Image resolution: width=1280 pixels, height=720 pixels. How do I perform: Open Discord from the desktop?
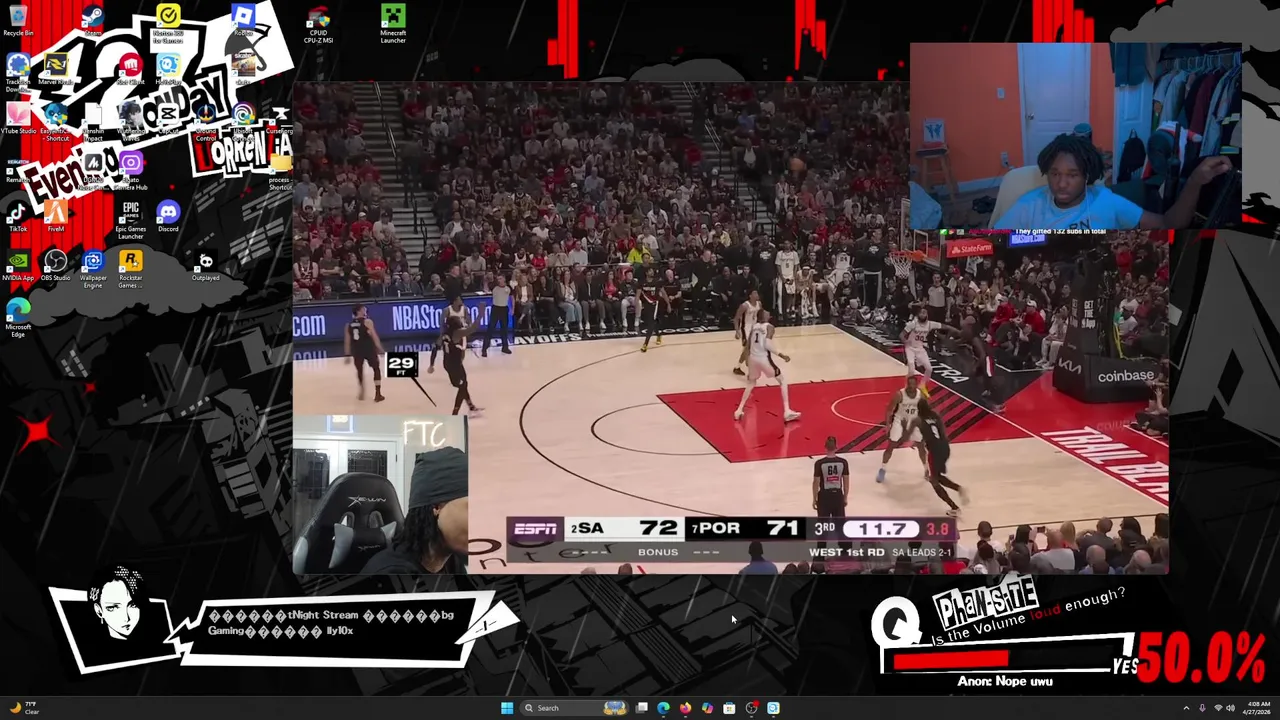tap(168, 216)
